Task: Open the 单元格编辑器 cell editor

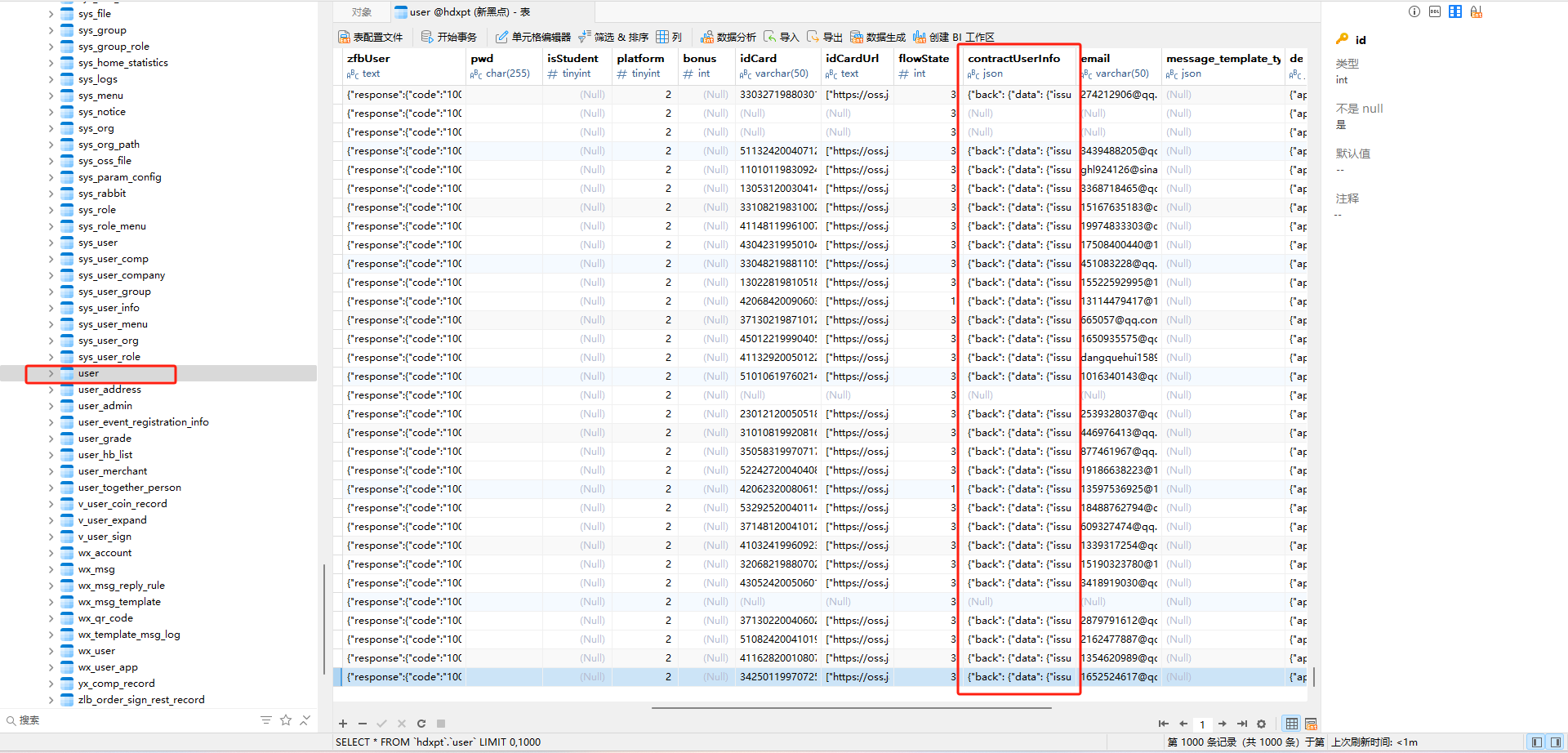Action: pos(532,37)
